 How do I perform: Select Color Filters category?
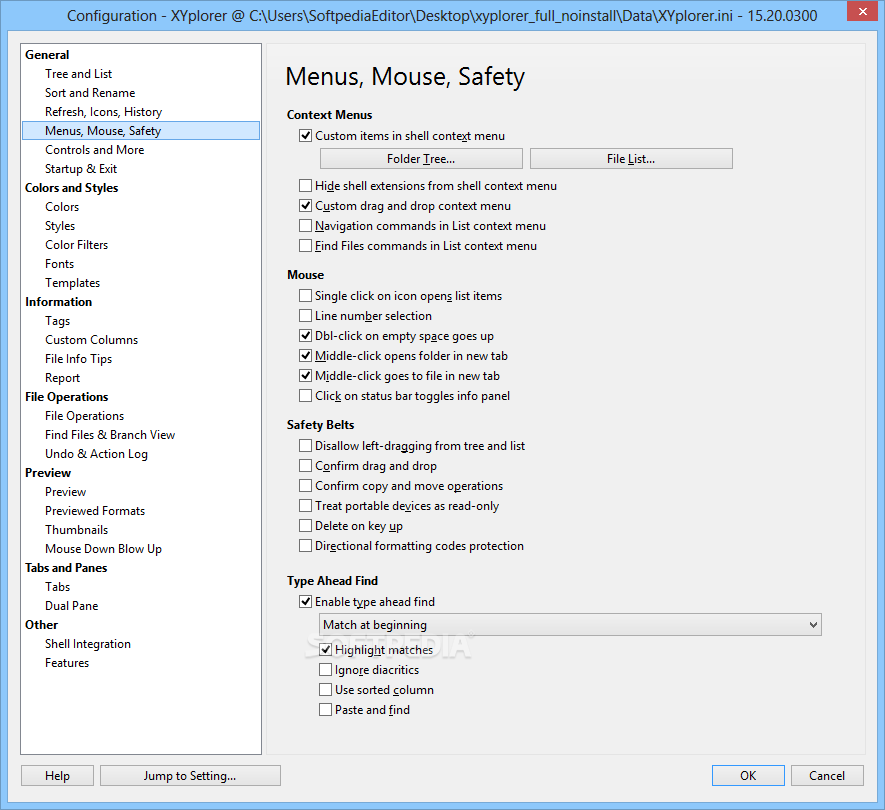(76, 245)
